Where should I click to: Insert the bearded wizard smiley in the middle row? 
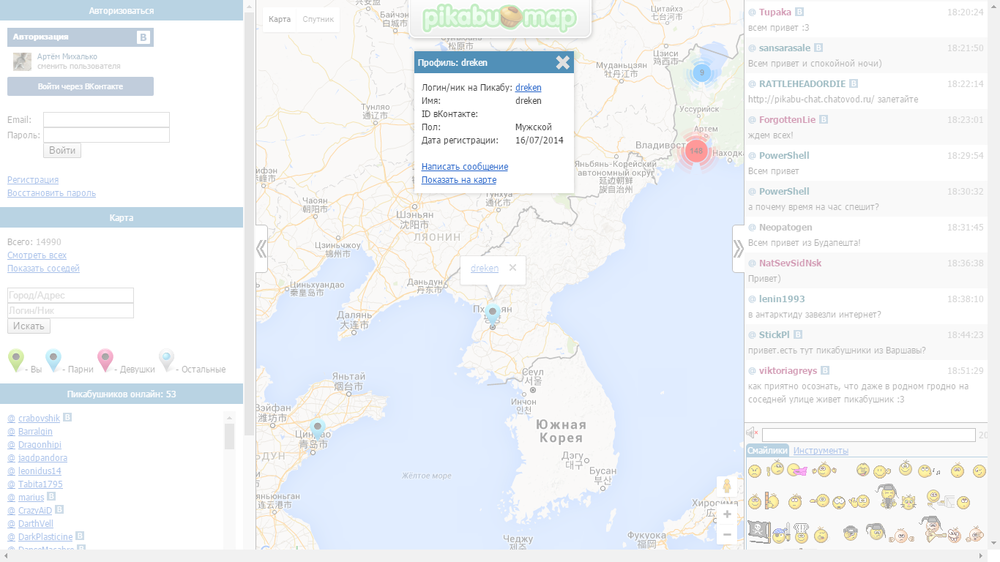pyautogui.click(x=888, y=497)
